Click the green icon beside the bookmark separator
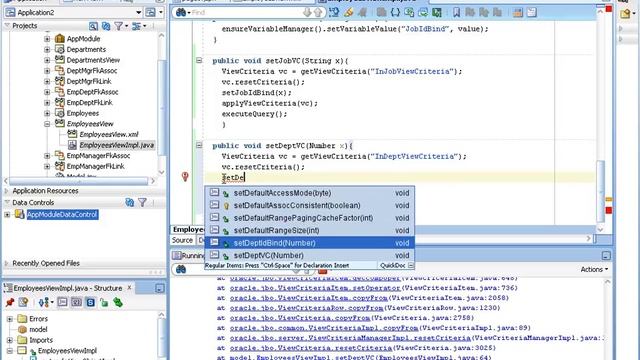 (437, 13)
